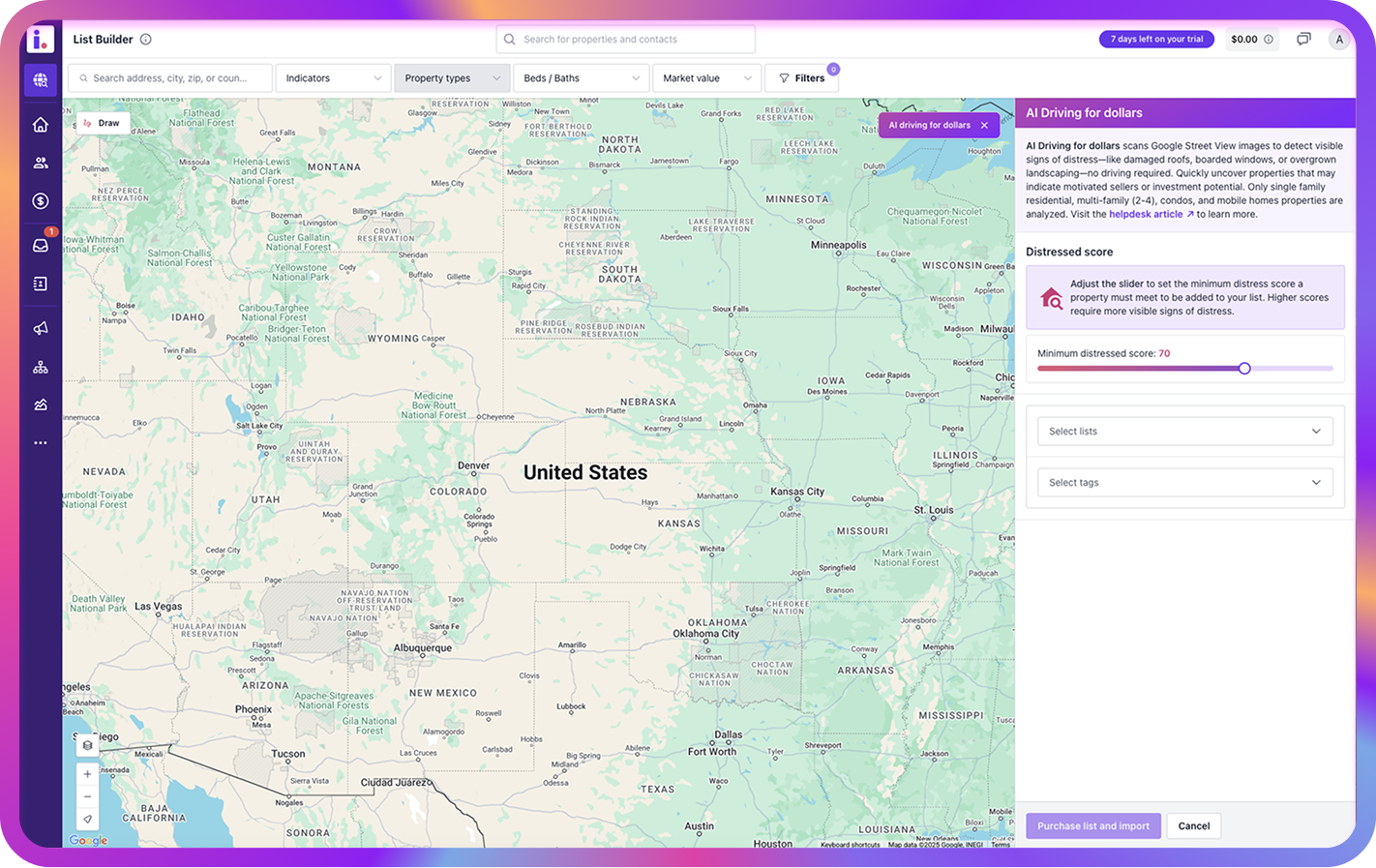Click the Las Vegas label on map

pos(158,607)
